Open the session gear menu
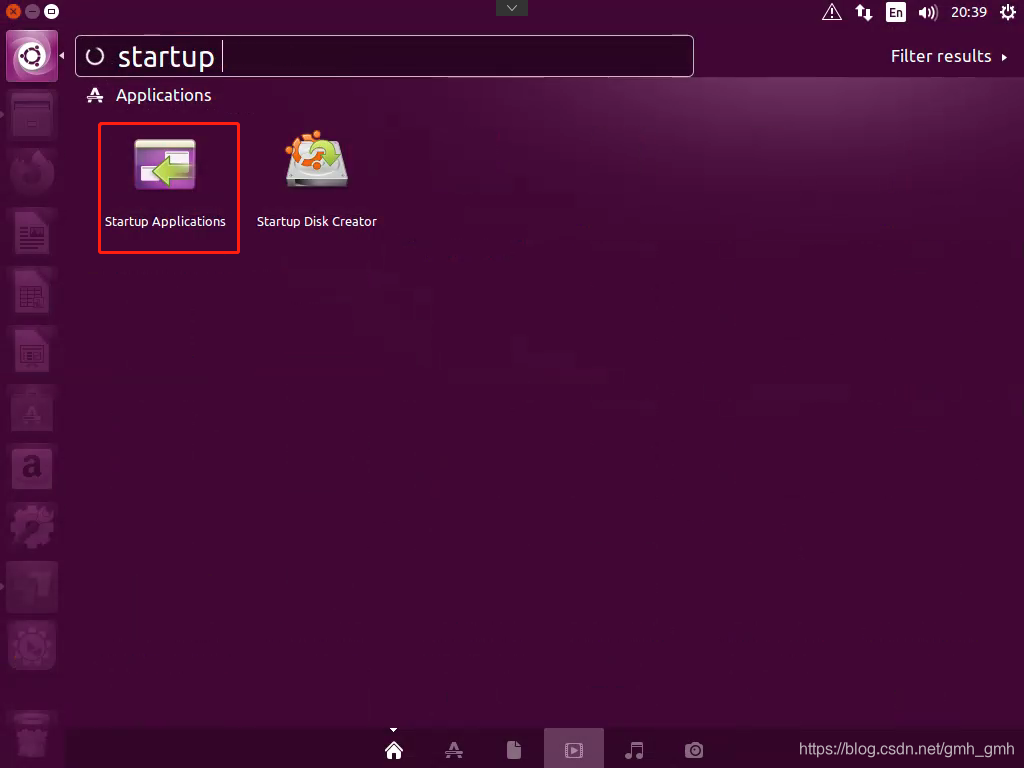 click(1007, 12)
